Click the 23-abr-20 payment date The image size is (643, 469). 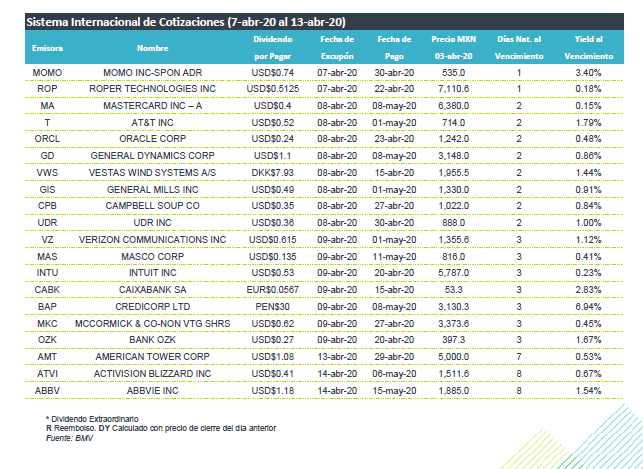click(x=394, y=139)
